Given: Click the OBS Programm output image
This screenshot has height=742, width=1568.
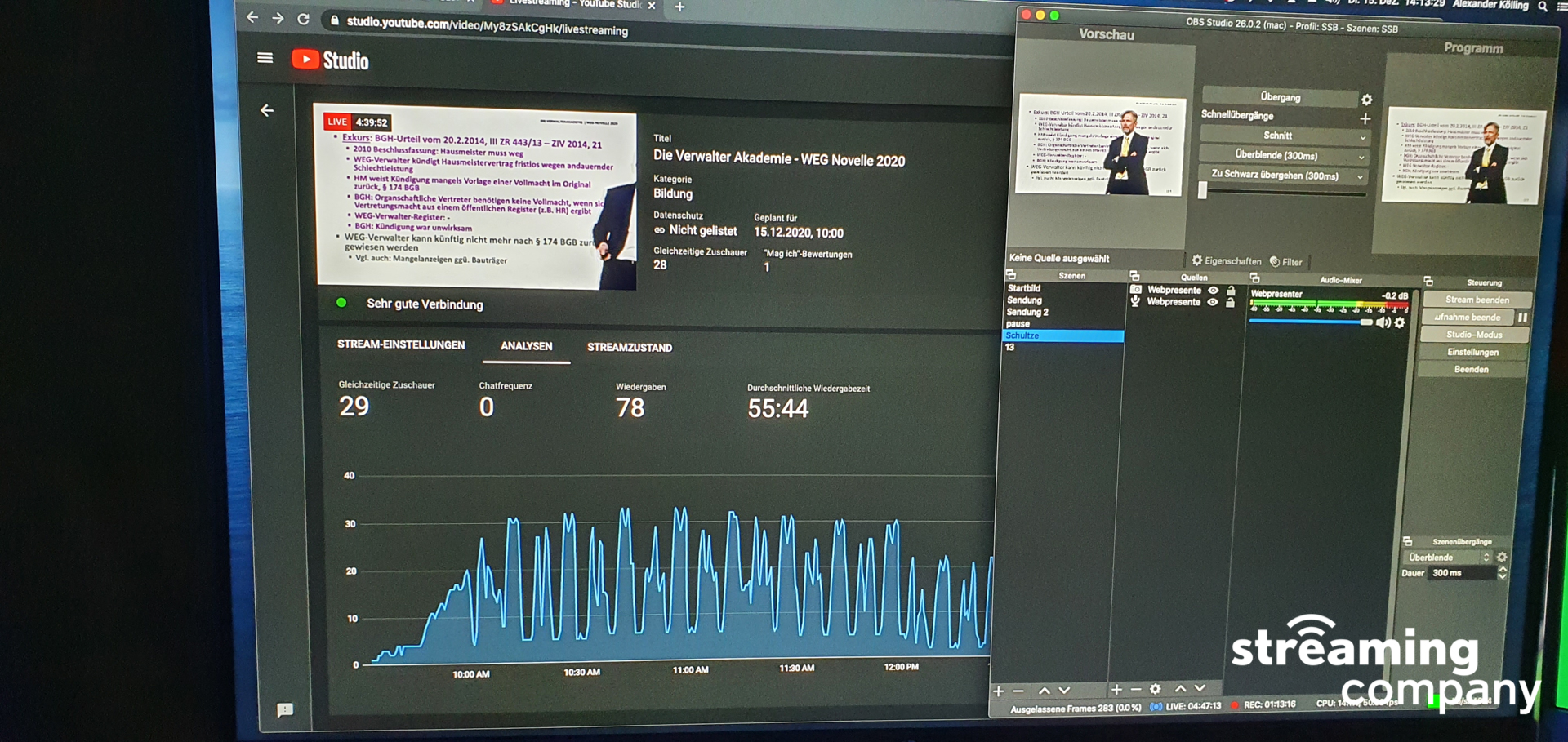Looking at the screenshot, I should coord(1463,157).
